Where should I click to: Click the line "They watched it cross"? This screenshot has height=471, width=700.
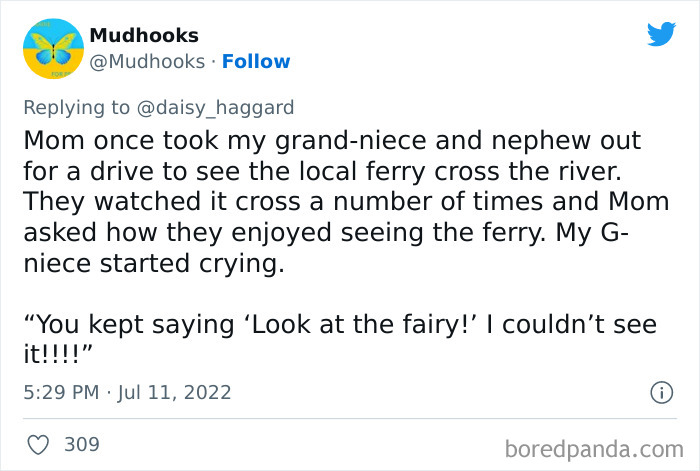click(345, 201)
